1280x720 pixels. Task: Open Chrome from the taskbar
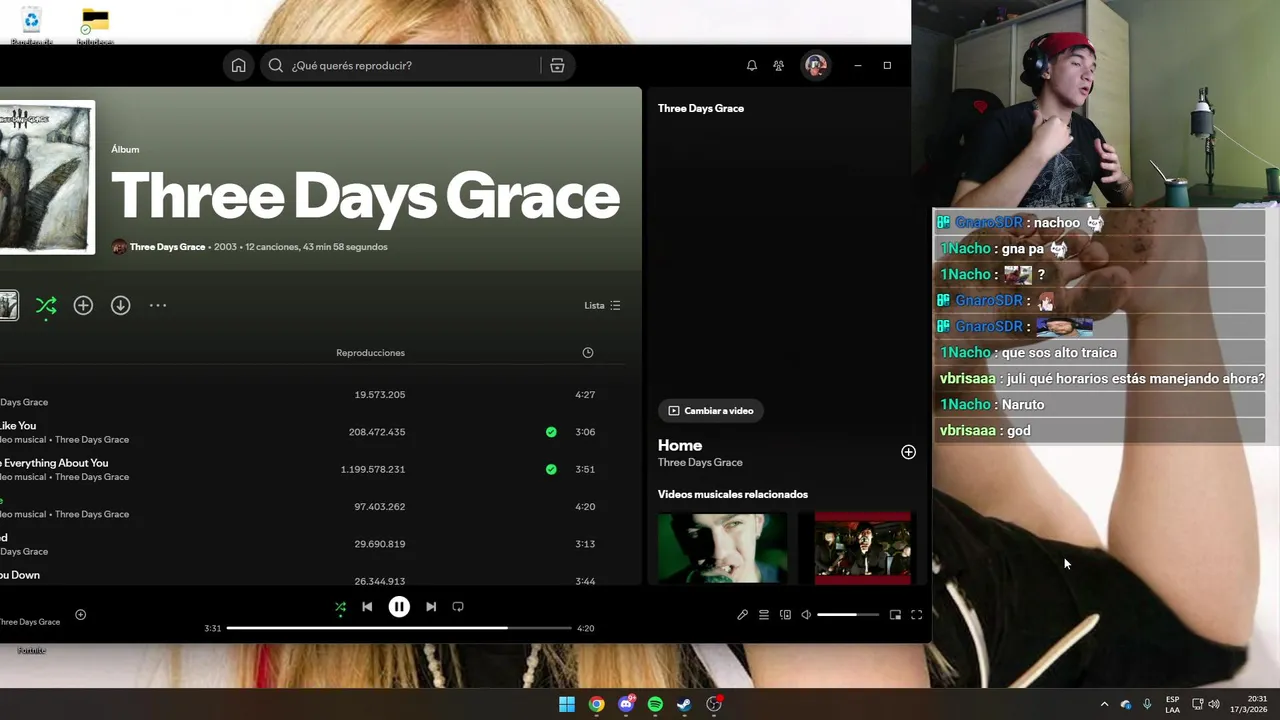pos(596,704)
